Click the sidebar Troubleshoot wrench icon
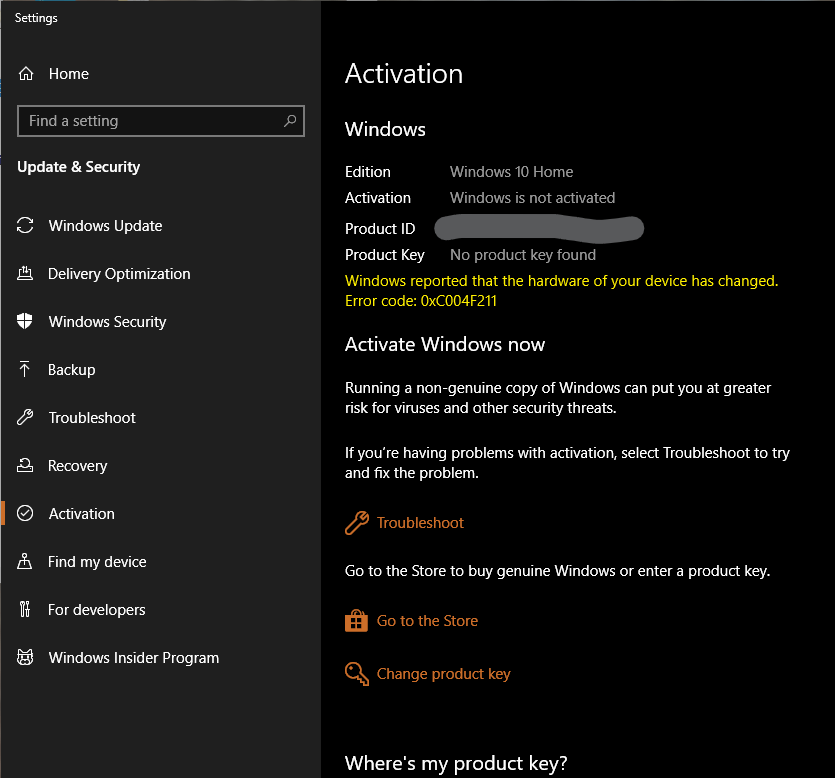The height and width of the screenshot is (778, 835). click(x=25, y=417)
